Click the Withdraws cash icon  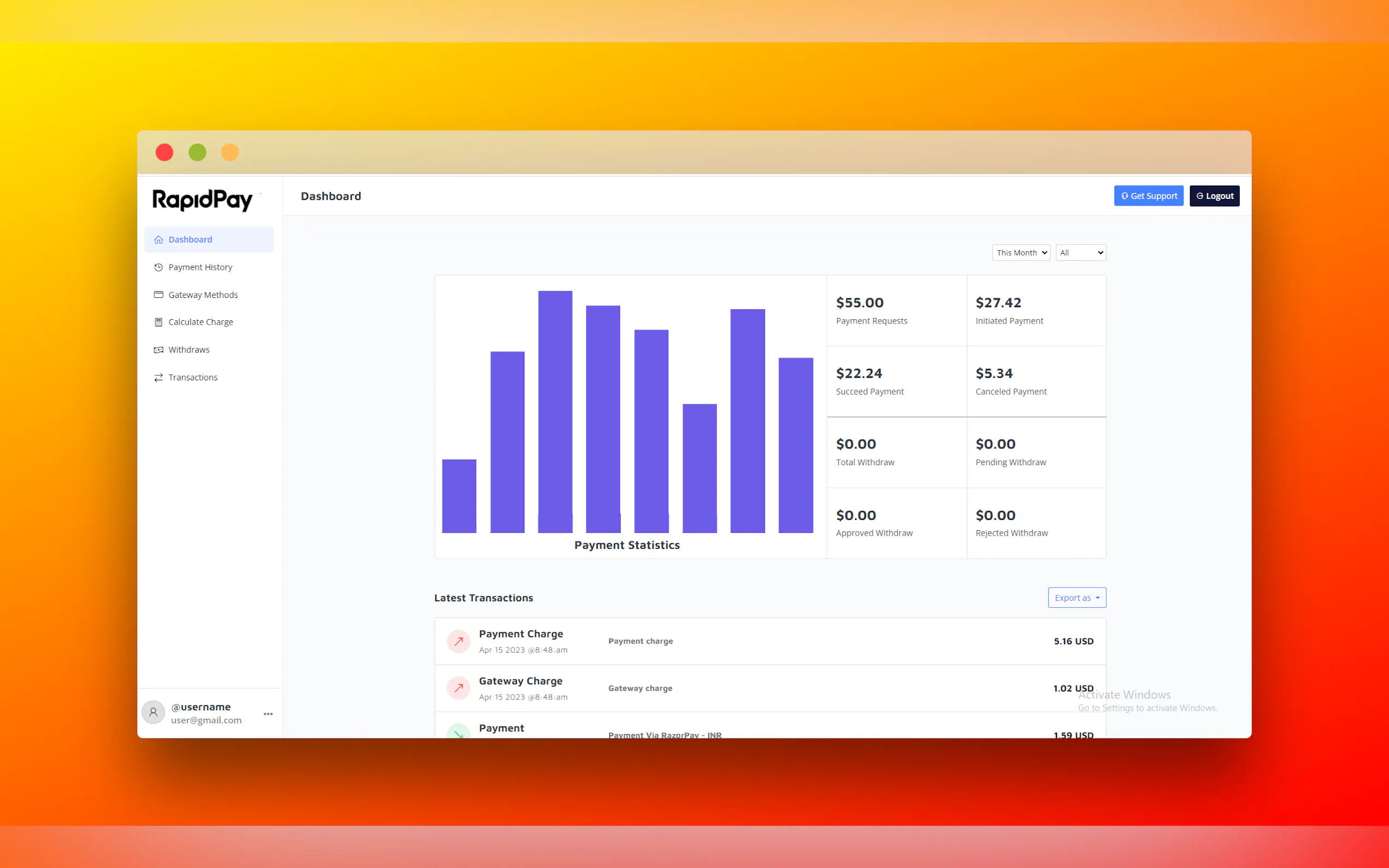159,350
